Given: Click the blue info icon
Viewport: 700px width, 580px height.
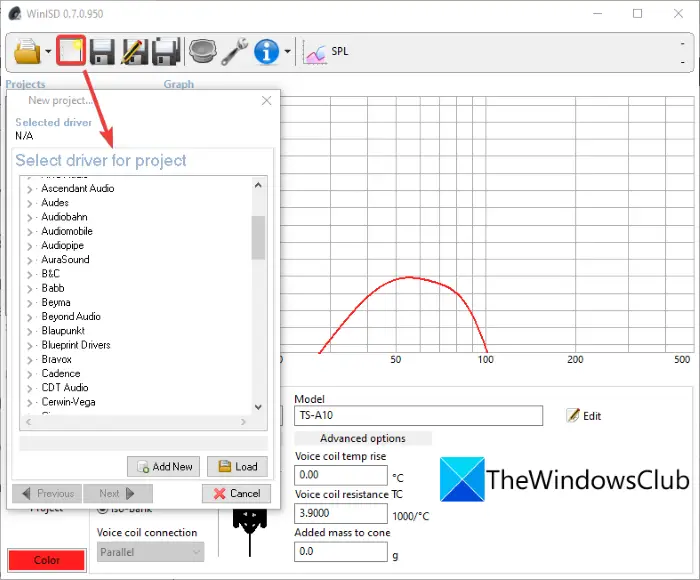Looking at the screenshot, I should [267, 51].
